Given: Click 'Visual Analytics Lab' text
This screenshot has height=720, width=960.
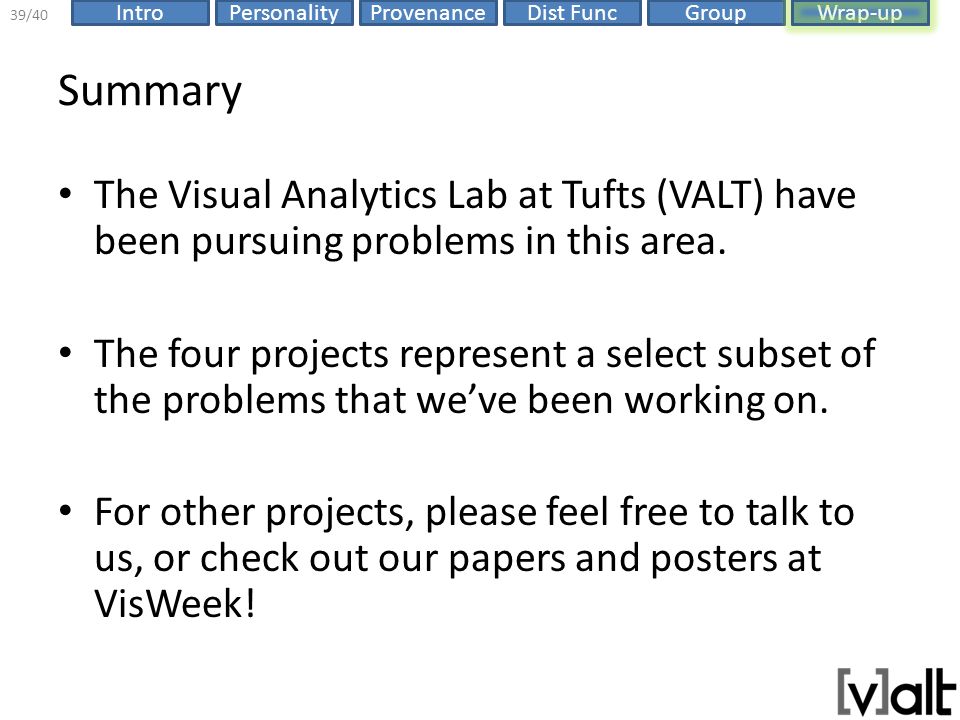Looking at the screenshot, I should [x=337, y=195].
